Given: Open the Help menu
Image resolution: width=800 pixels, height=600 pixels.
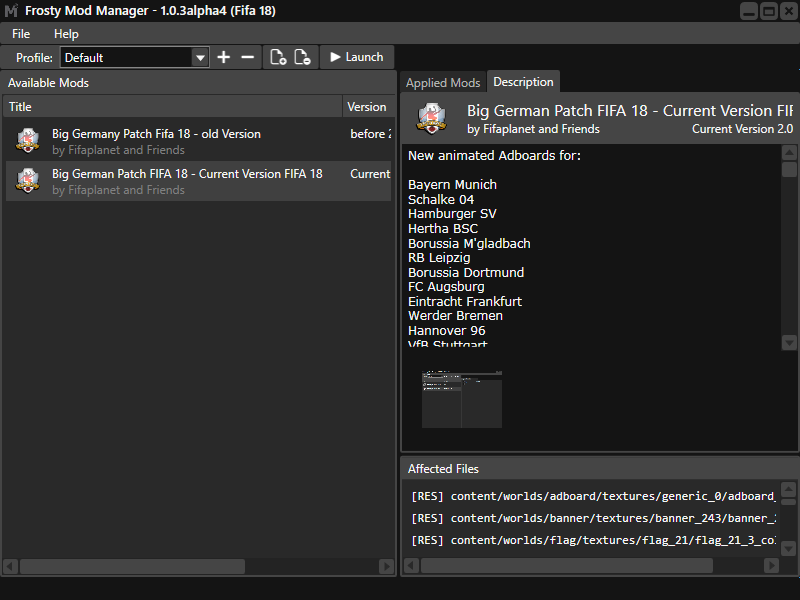Looking at the screenshot, I should (x=66, y=34).
